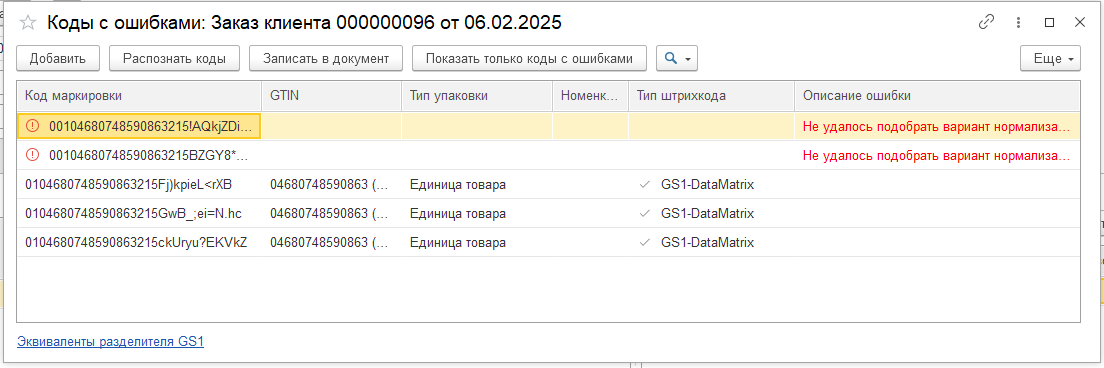Open the magnifier search dropdown
1104x368 pixels.
coord(677,59)
